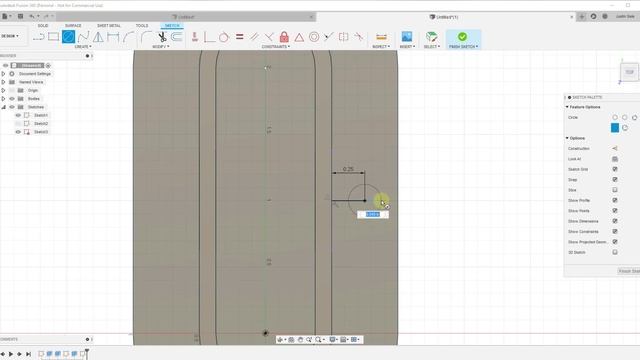Select the Trim scissors tool
The width and height of the screenshot is (640, 360).
pos(162,37)
